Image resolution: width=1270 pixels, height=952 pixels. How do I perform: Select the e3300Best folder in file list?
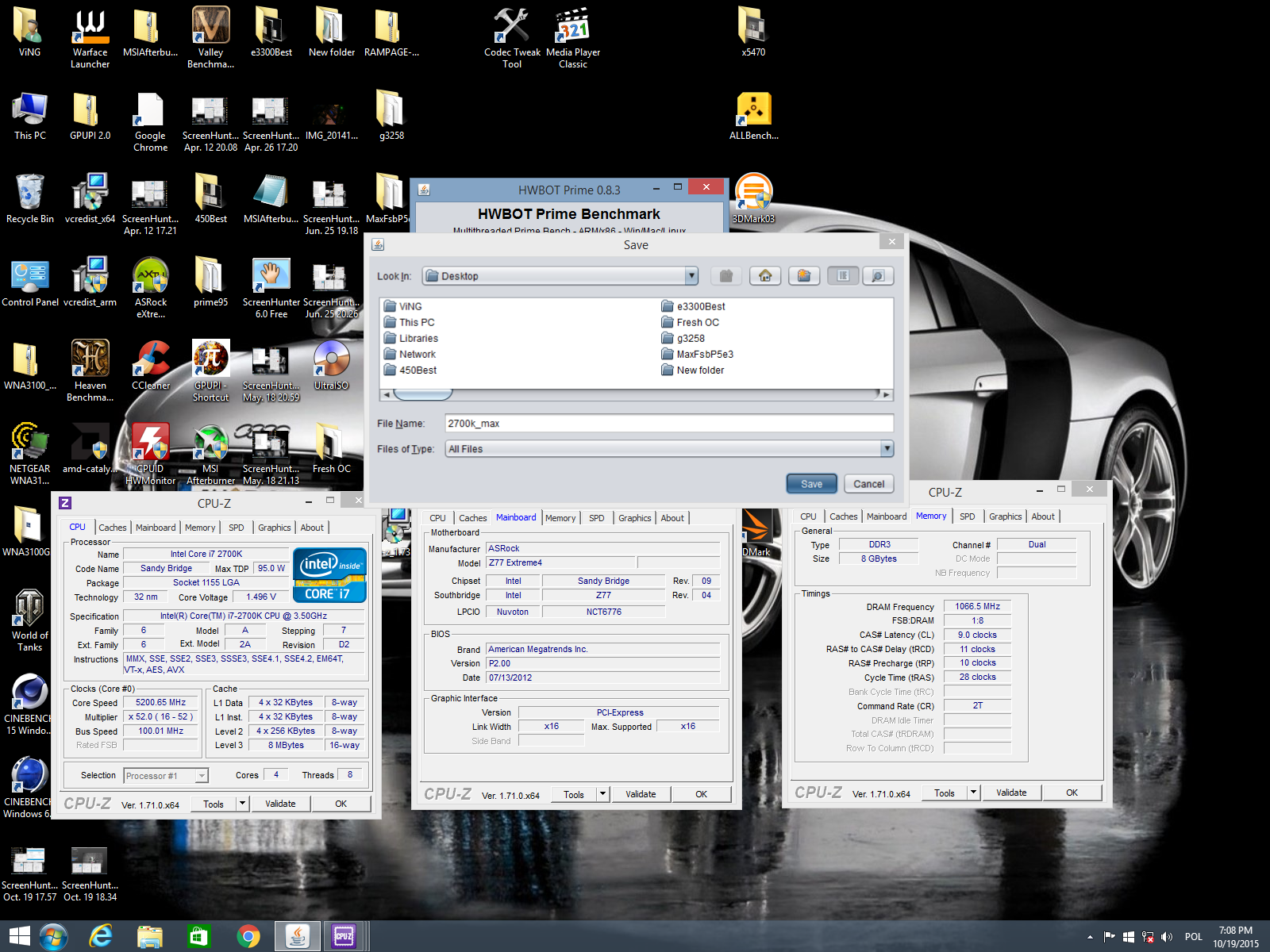(x=693, y=306)
